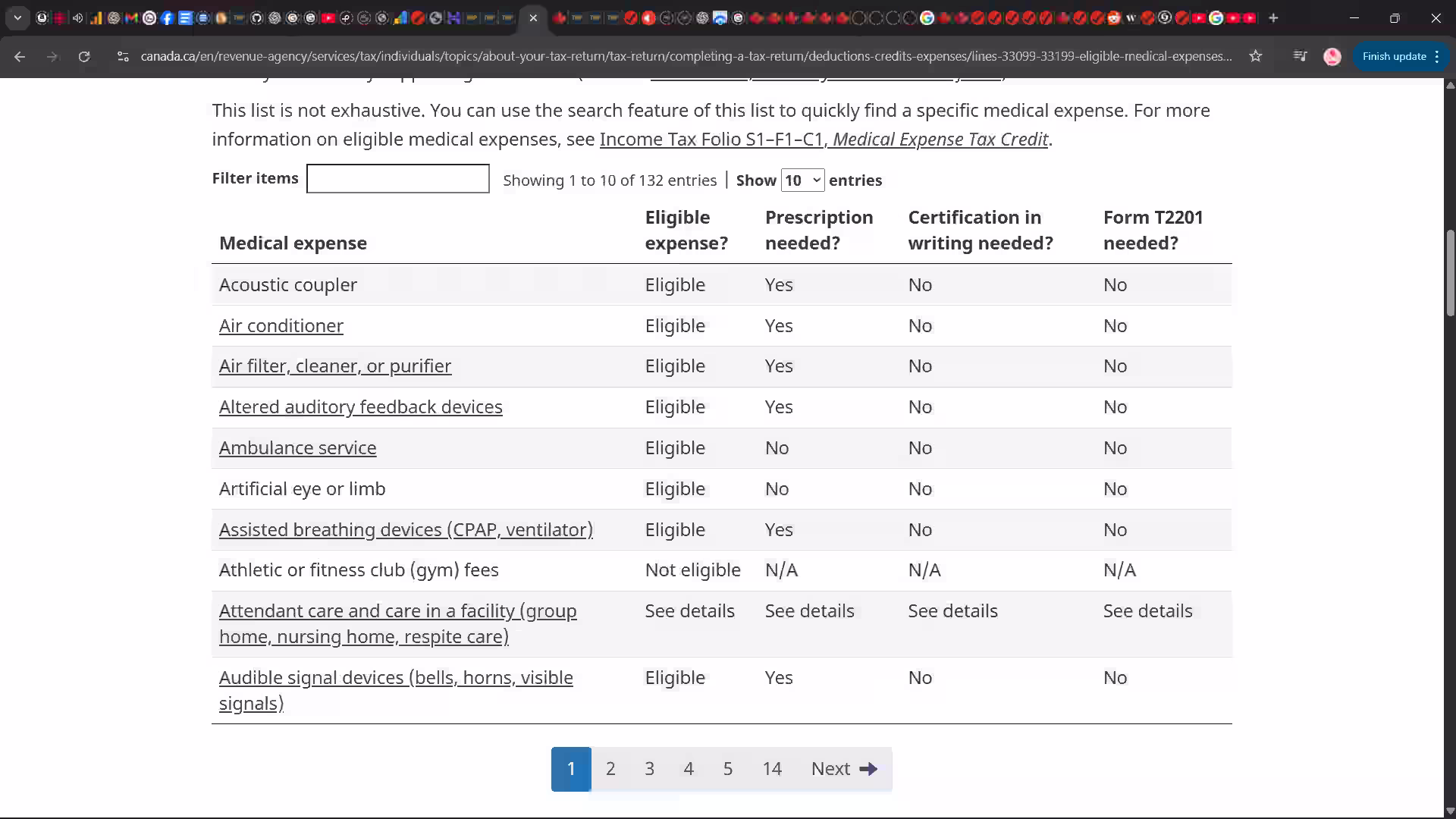
Task: Click the browser reload icon
Action: [85, 56]
